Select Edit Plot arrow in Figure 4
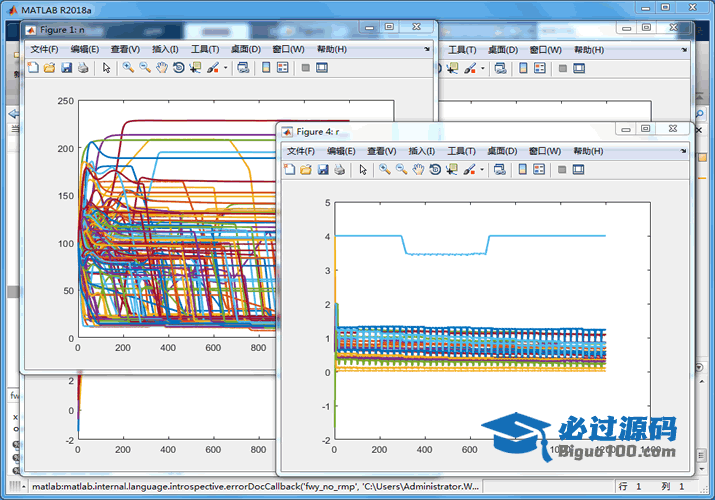The image size is (715, 500). [x=363, y=170]
